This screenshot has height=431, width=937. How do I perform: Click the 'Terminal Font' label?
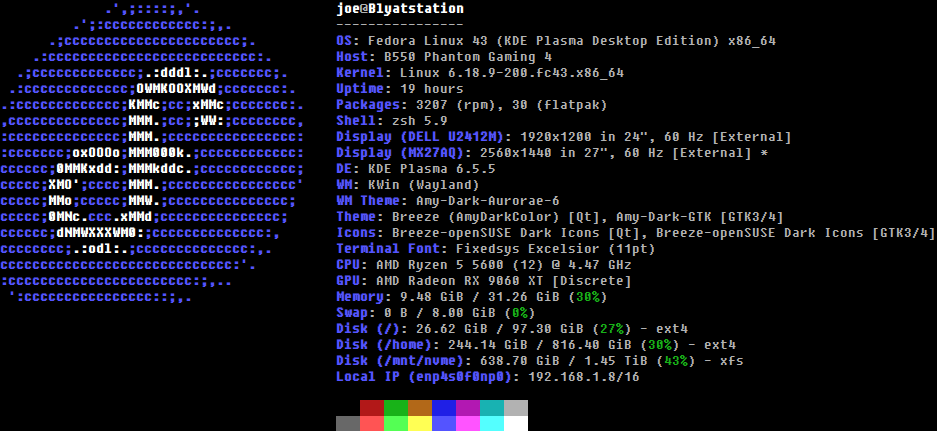(x=388, y=249)
